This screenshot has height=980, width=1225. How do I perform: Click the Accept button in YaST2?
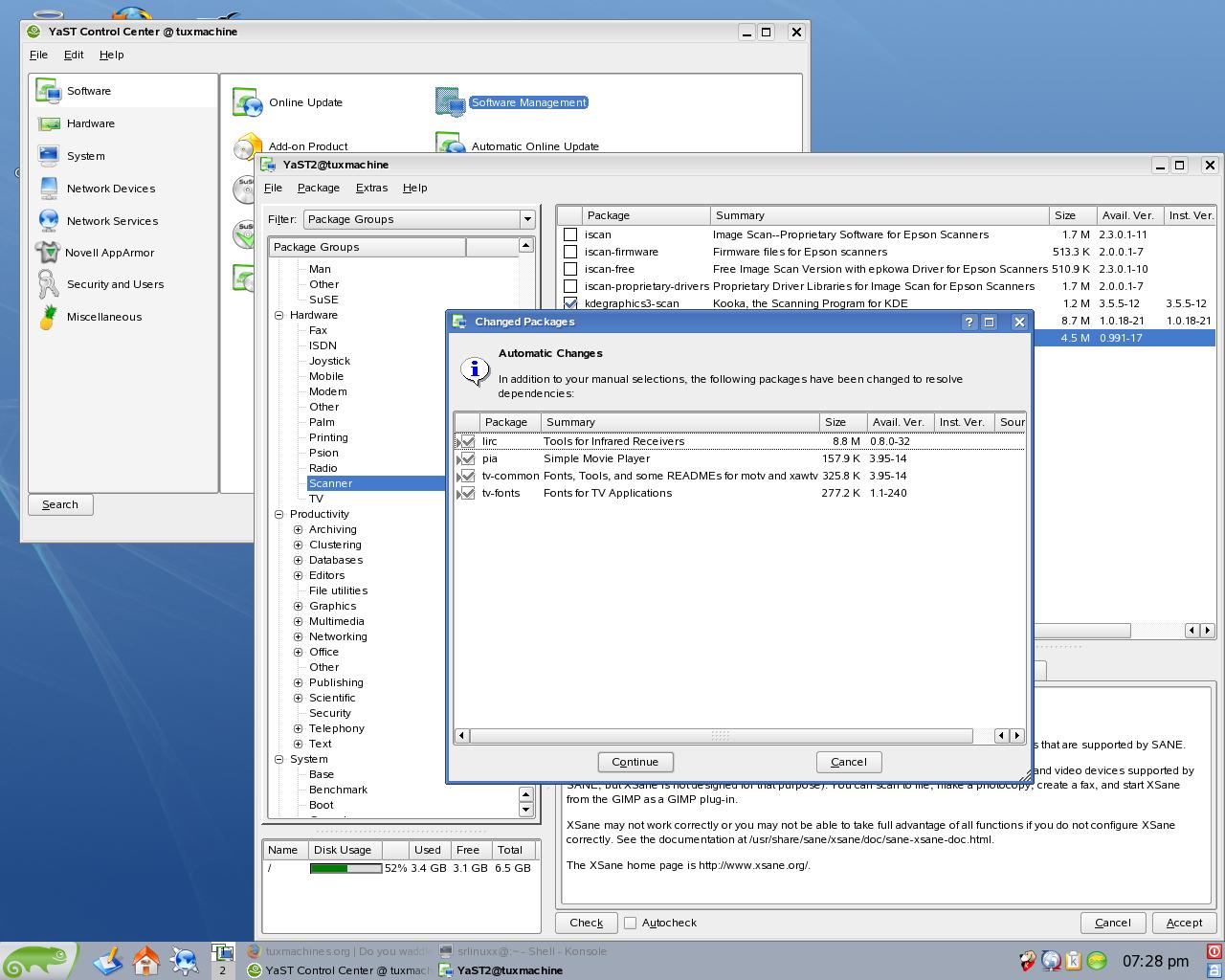[x=1184, y=923]
